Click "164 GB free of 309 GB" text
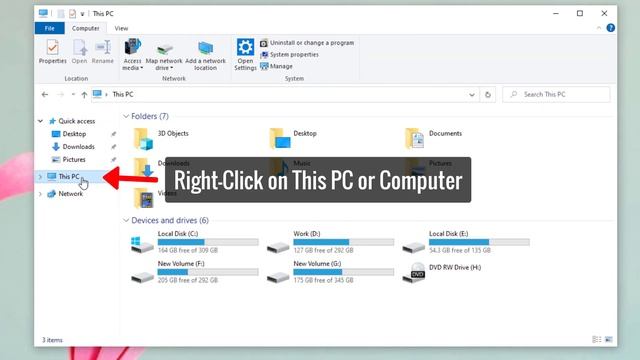 coord(188,250)
